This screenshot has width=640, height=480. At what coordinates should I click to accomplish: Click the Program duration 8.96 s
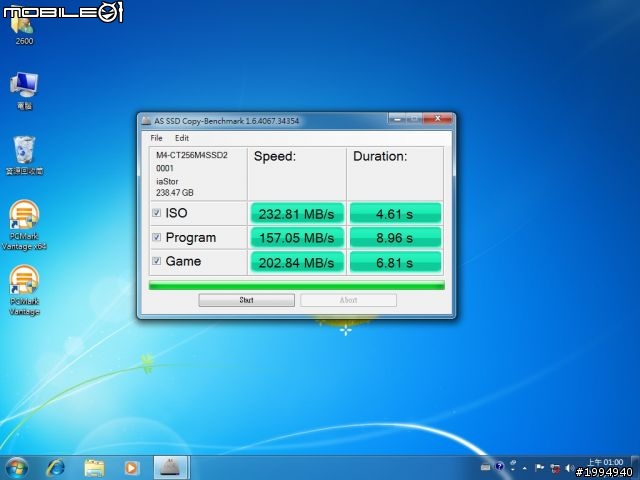click(x=395, y=238)
